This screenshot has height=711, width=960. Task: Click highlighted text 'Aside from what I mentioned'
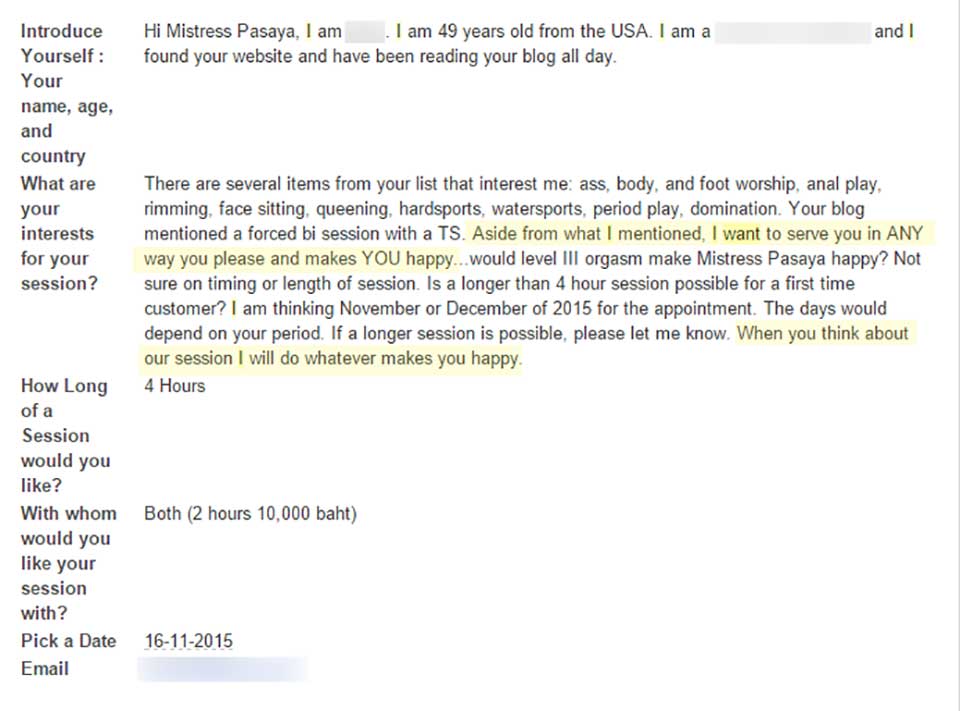point(588,233)
